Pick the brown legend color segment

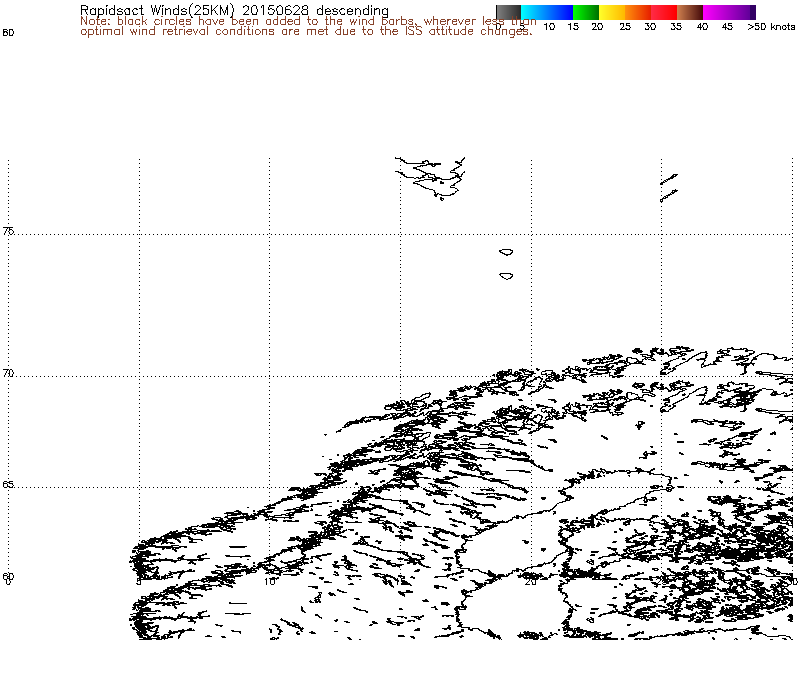click(690, 12)
